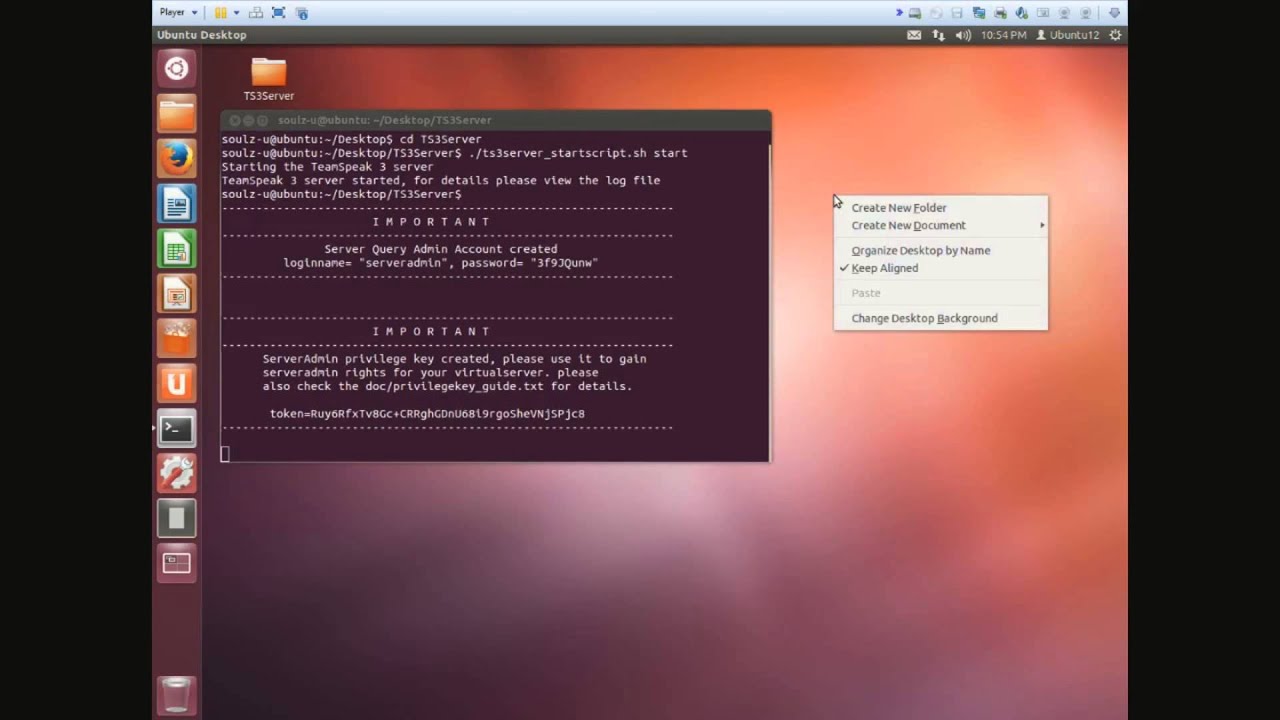
Task: Open LibreOffice Calc spreadsheet icon
Action: (x=176, y=249)
